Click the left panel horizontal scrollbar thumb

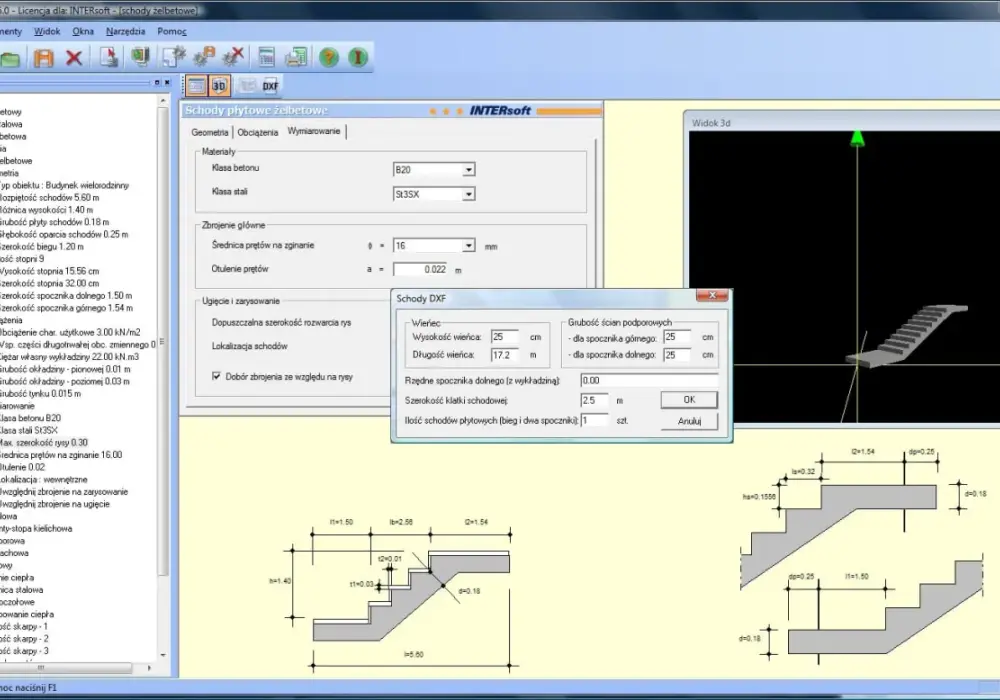pos(66,668)
